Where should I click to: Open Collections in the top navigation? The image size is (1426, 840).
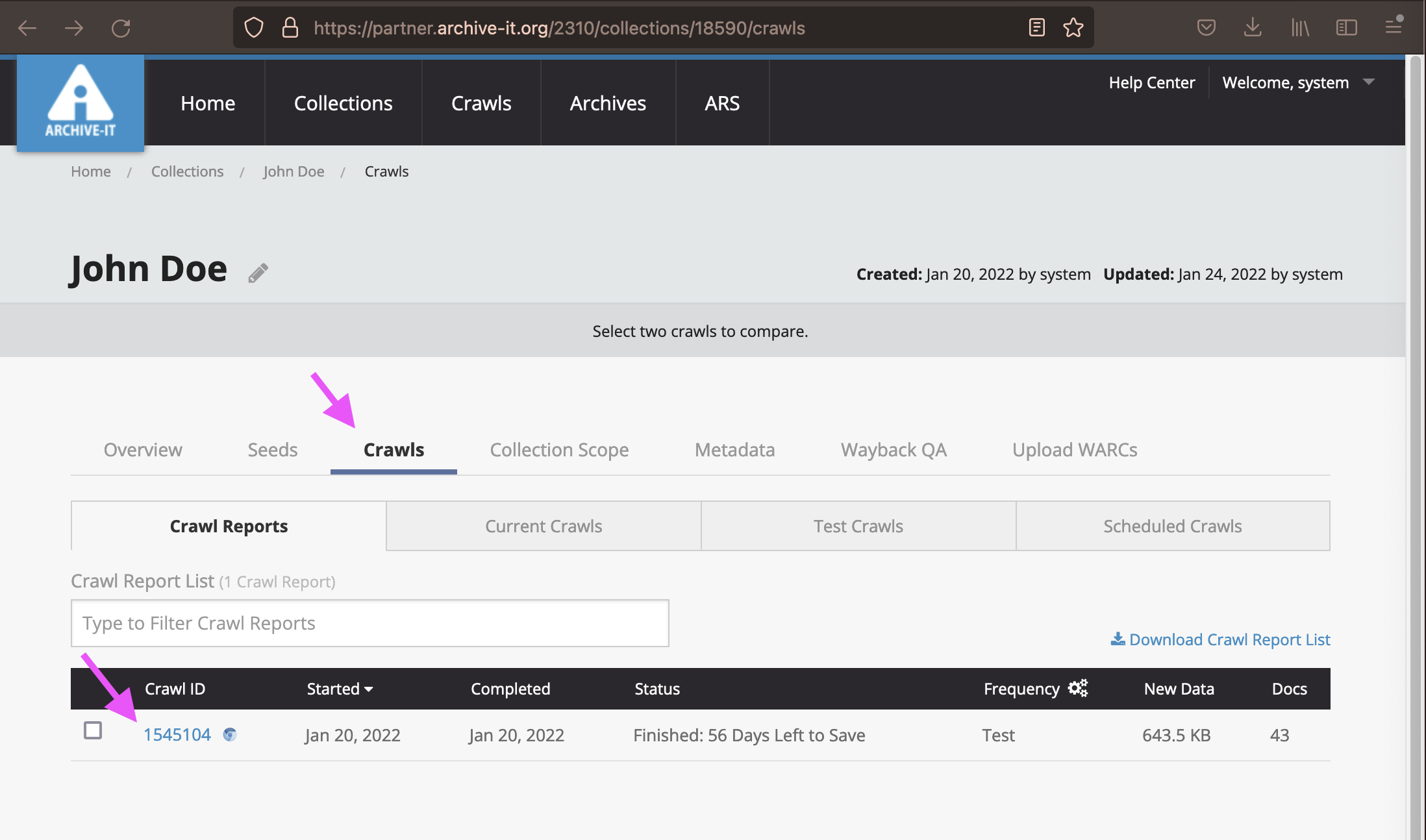pyautogui.click(x=343, y=103)
